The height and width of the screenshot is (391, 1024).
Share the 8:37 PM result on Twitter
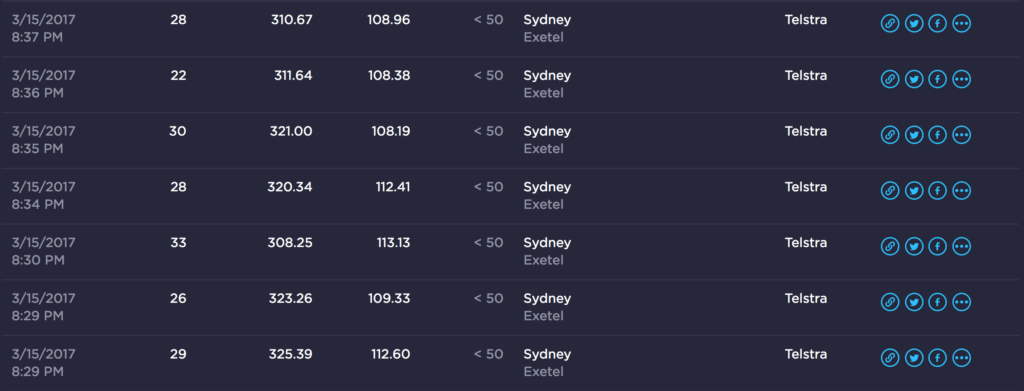tap(914, 23)
